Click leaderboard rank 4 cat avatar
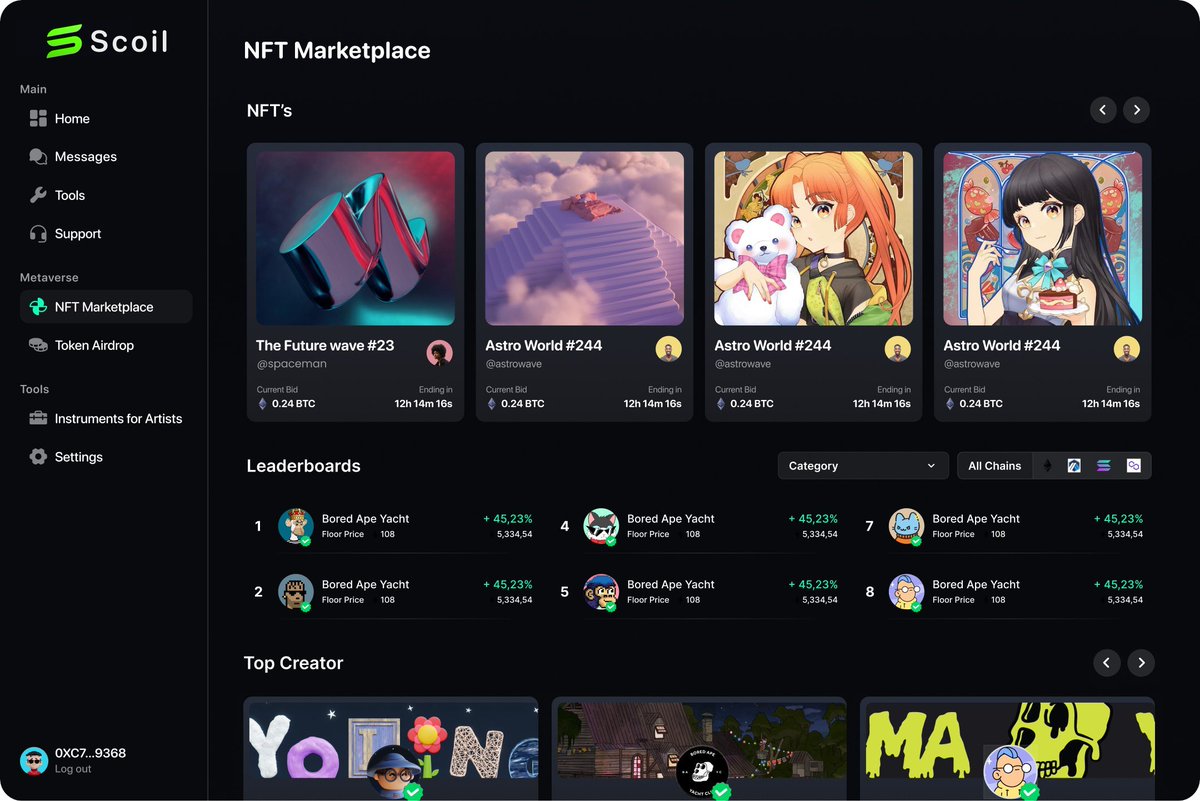This screenshot has height=801, width=1200. tap(602, 526)
